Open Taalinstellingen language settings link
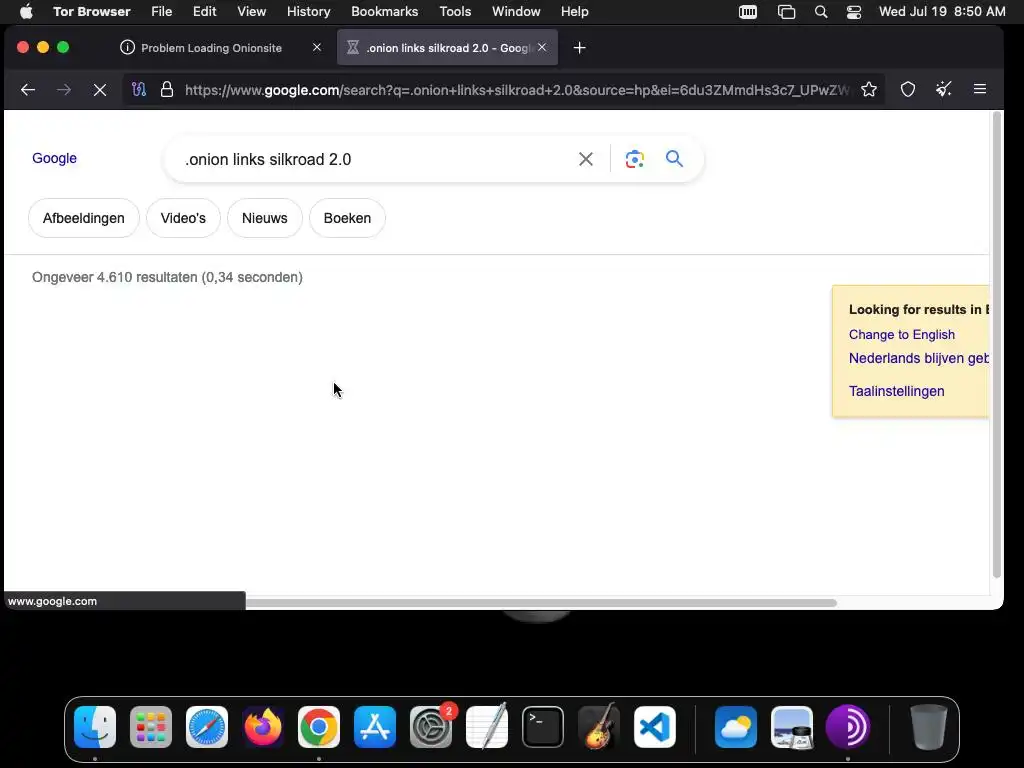 click(897, 391)
